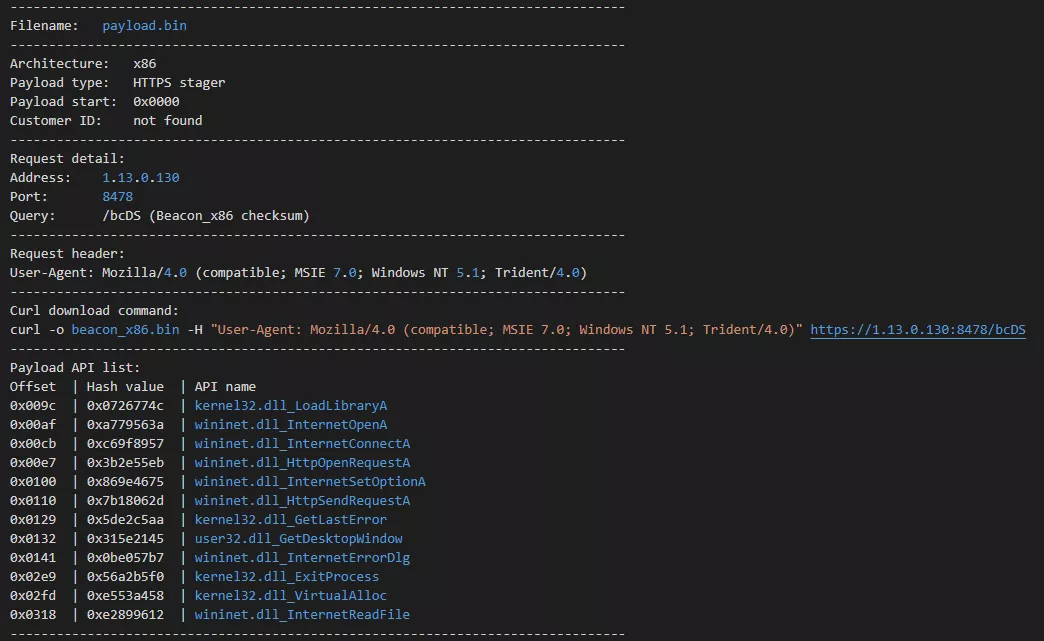
Task: Click the 'API name' column header
Action: tap(225, 387)
